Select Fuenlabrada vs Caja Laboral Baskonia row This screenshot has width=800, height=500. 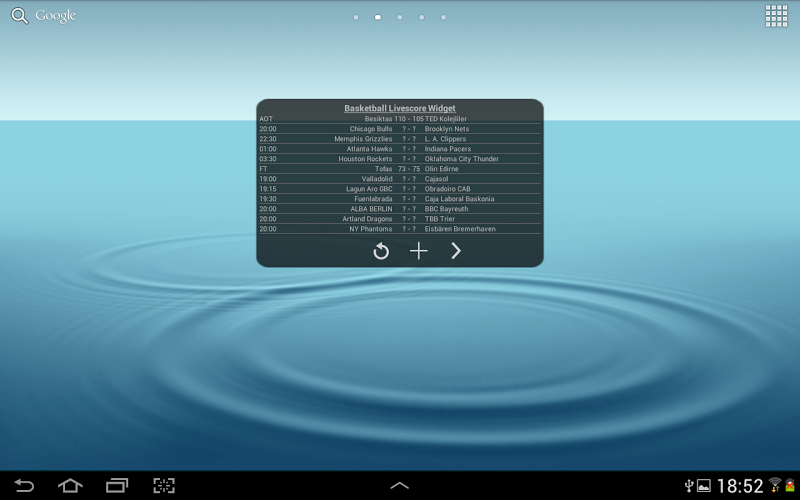tap(399, 198)
